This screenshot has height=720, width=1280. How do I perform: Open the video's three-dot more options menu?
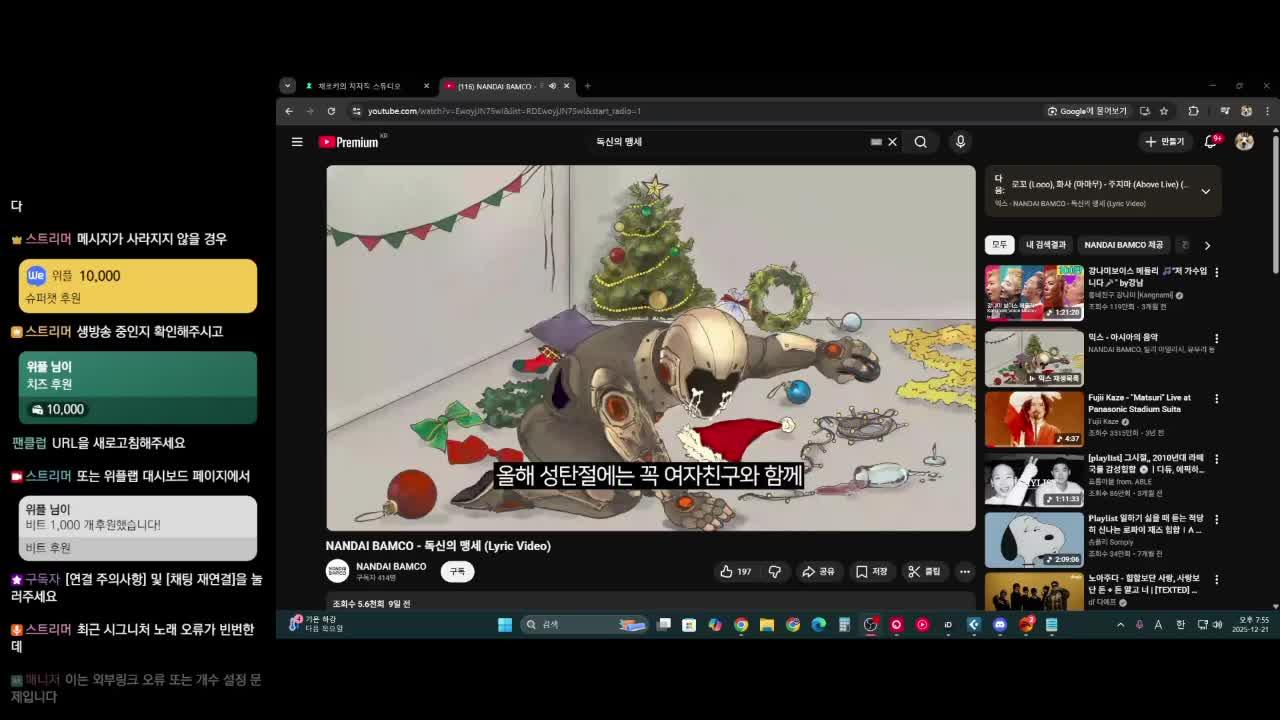click(x=964, y=571)
